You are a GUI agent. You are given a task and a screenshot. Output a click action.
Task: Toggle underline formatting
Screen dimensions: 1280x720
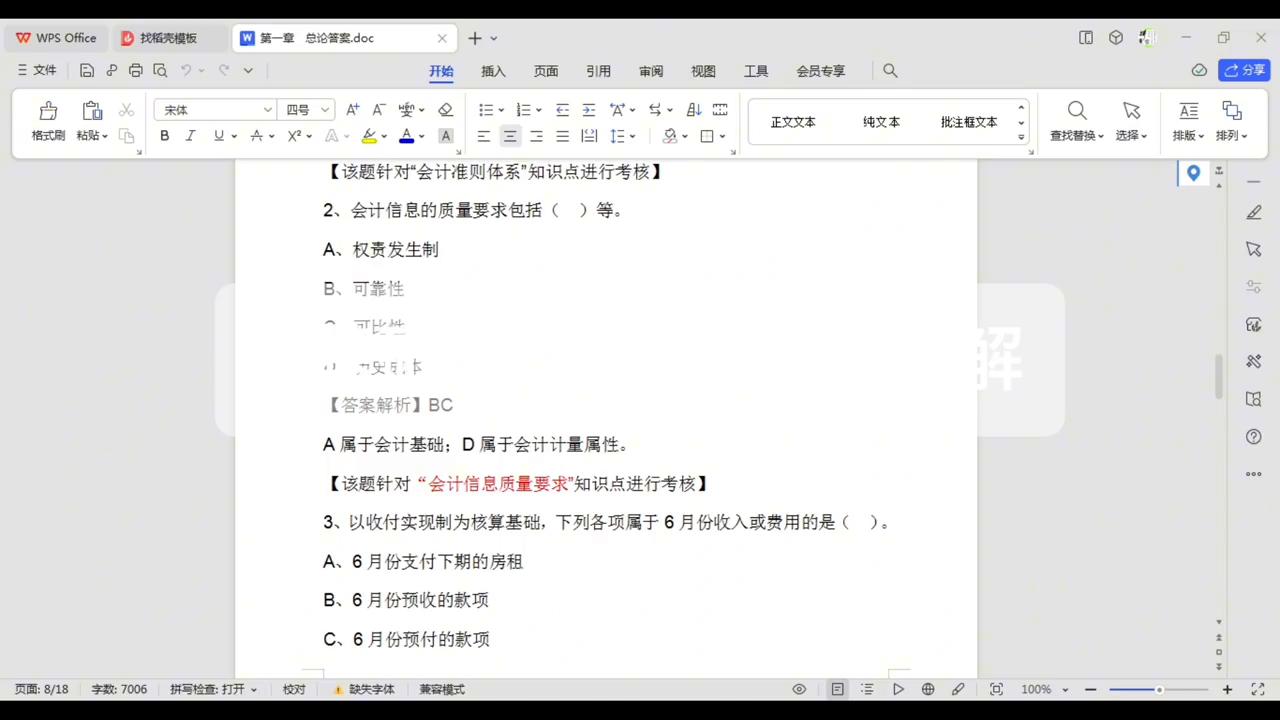click(x=218, y=136)
